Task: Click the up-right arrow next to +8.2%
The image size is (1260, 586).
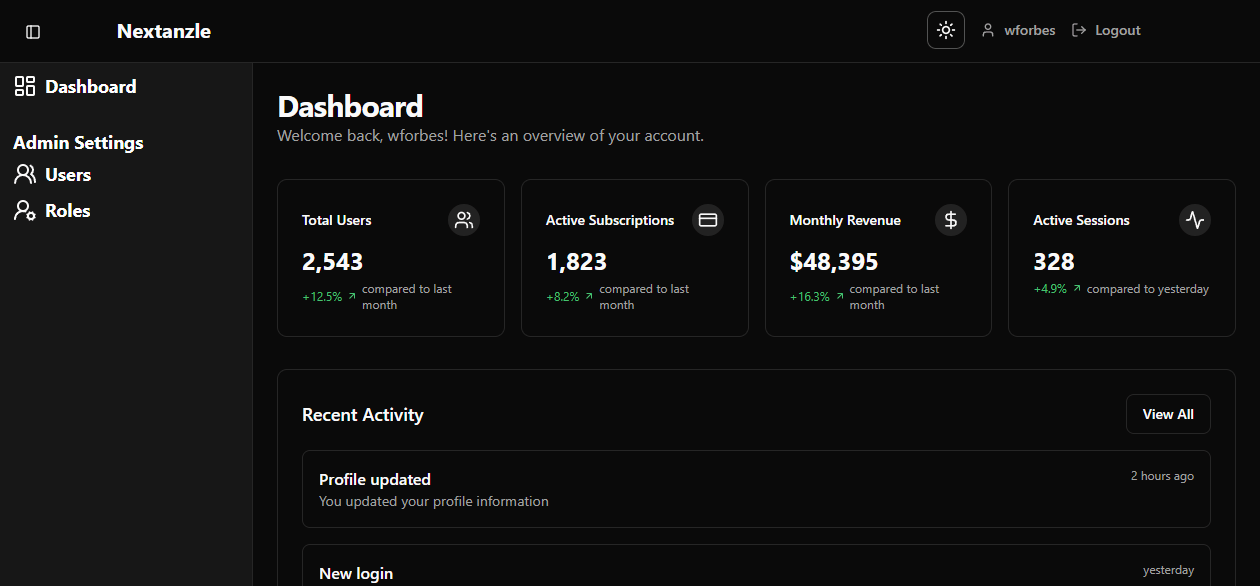Action: tap(589, 297)
